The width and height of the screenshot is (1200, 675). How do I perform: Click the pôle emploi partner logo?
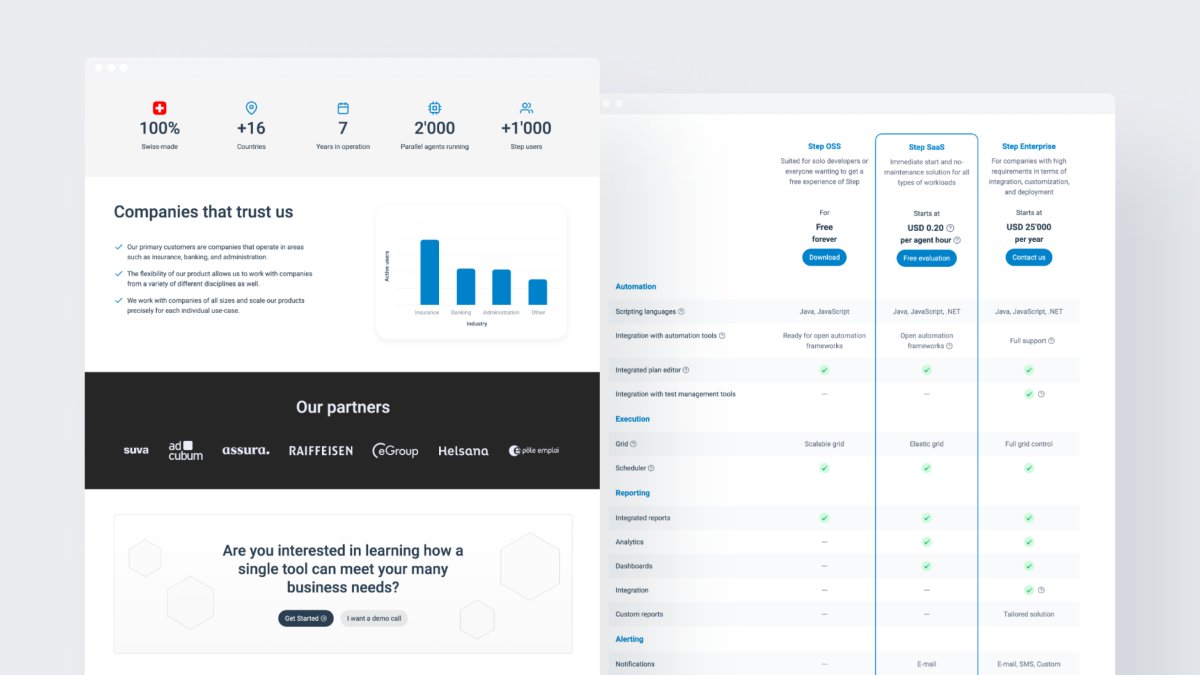click(x=536, y=450)
